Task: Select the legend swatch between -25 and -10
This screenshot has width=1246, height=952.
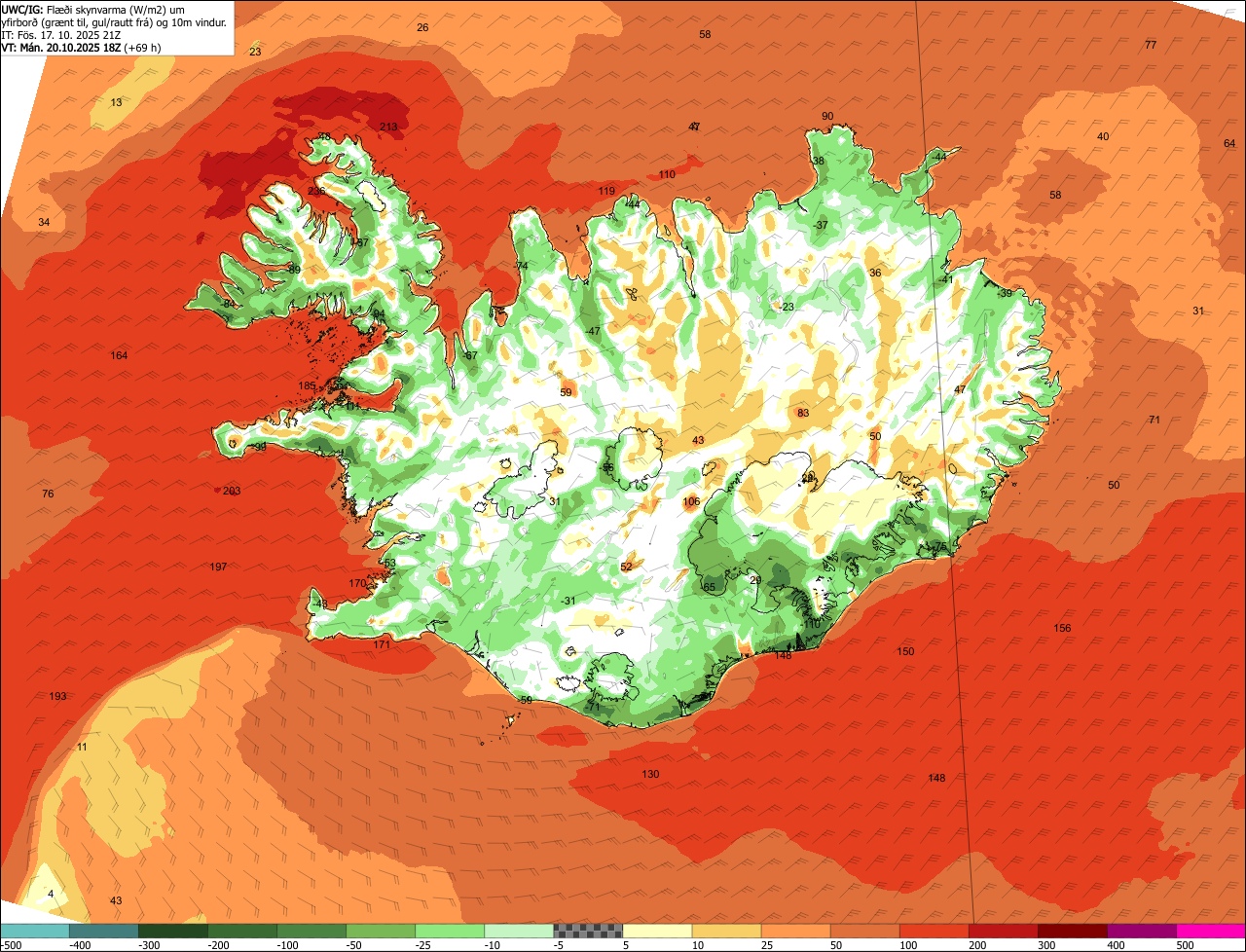Action: (450, 931)
